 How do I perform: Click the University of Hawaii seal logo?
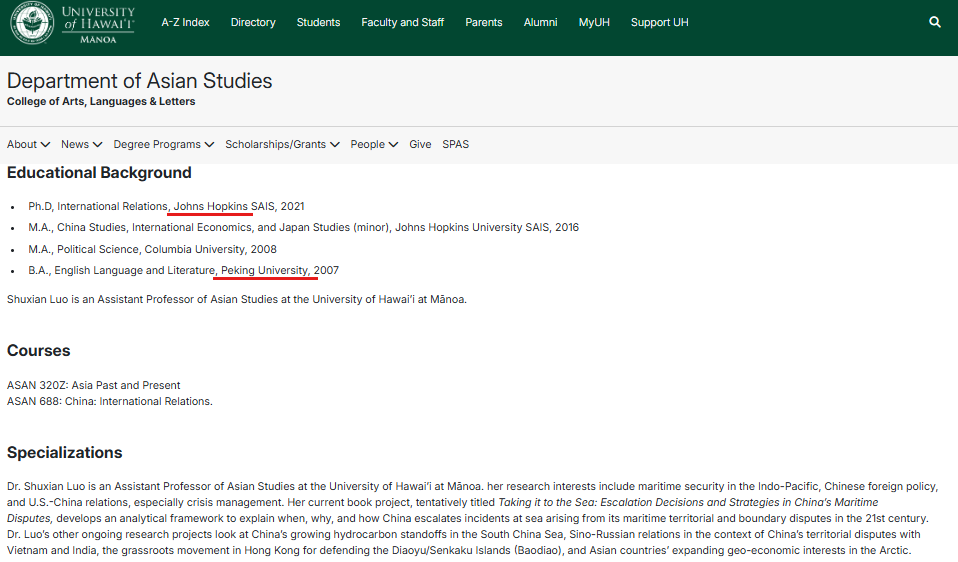tap(32, 23)
